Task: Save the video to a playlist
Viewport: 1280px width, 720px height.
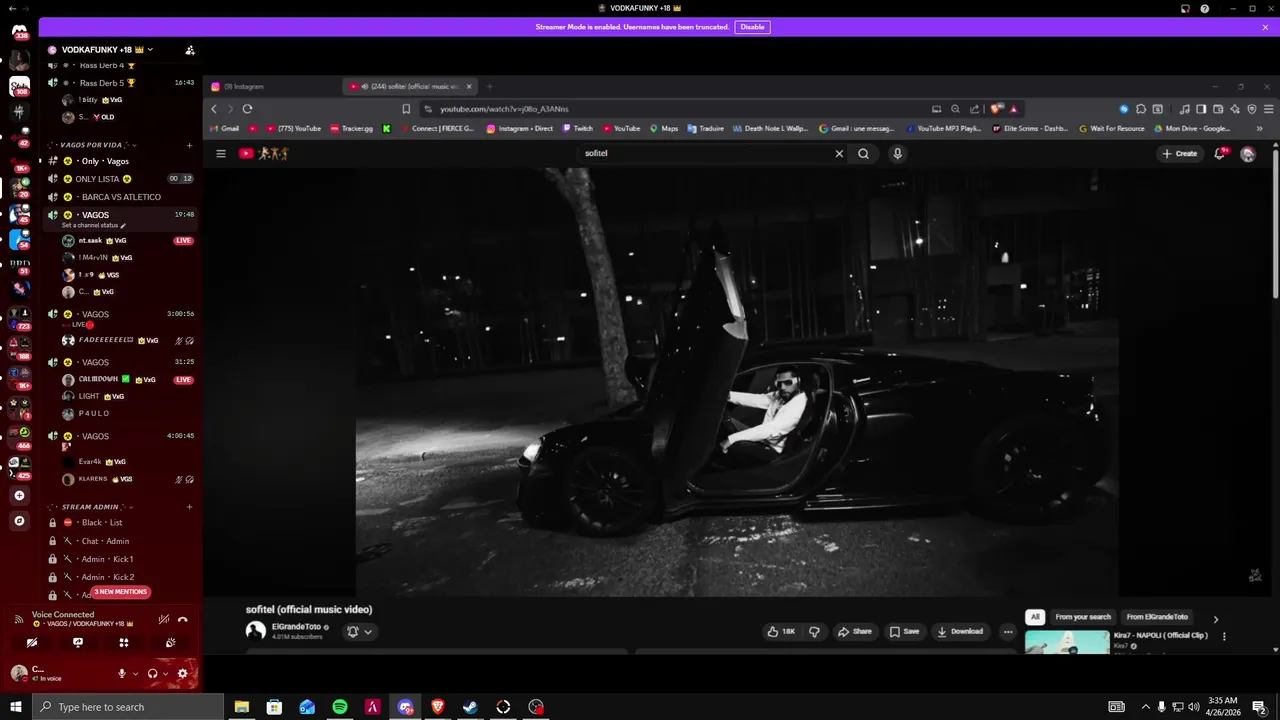Action: [904, 631]
